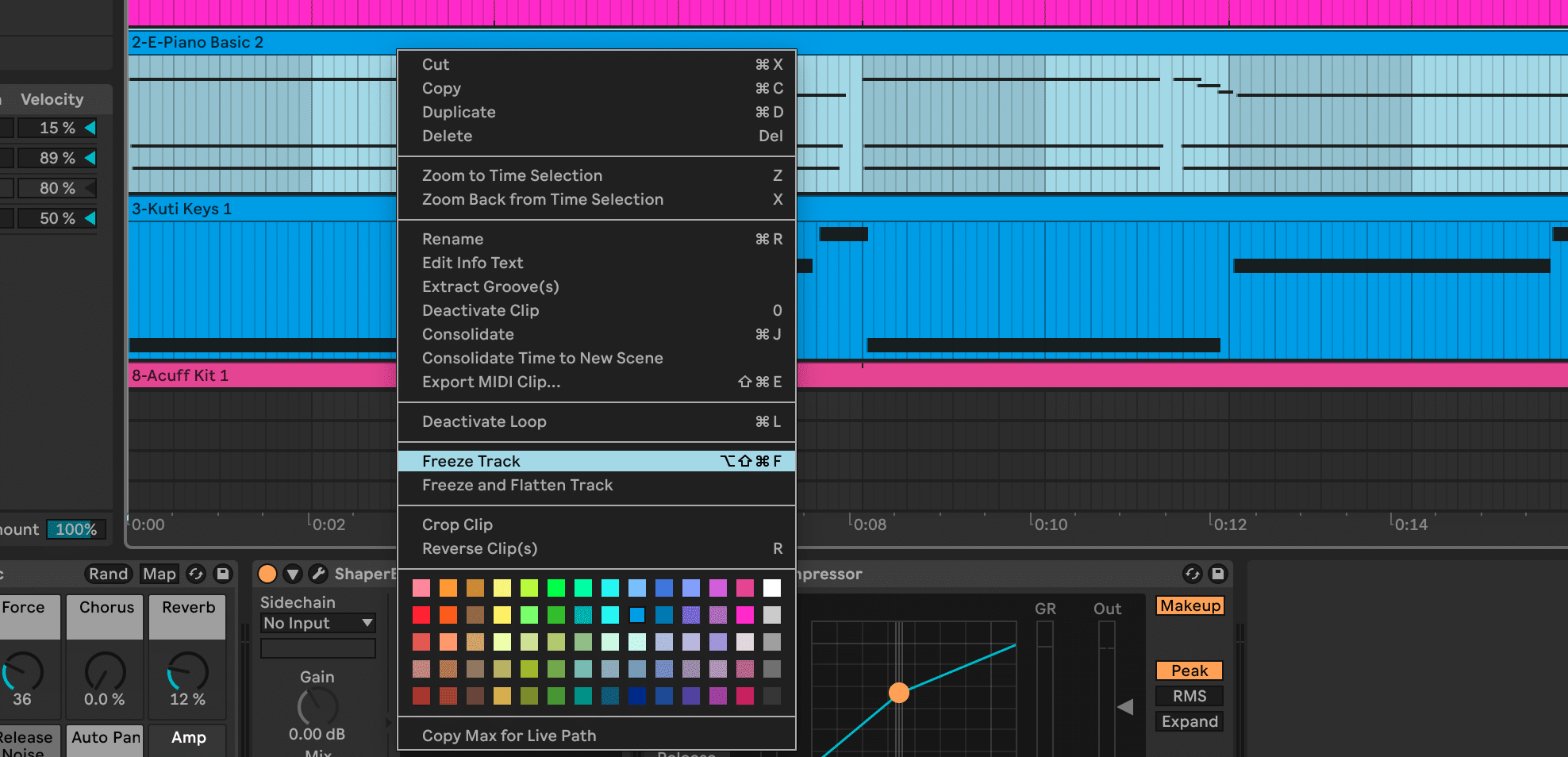Choose Export MIDI Clip from the menu
The height and width of the screenshot is (757, 1568).
[490, 382]
